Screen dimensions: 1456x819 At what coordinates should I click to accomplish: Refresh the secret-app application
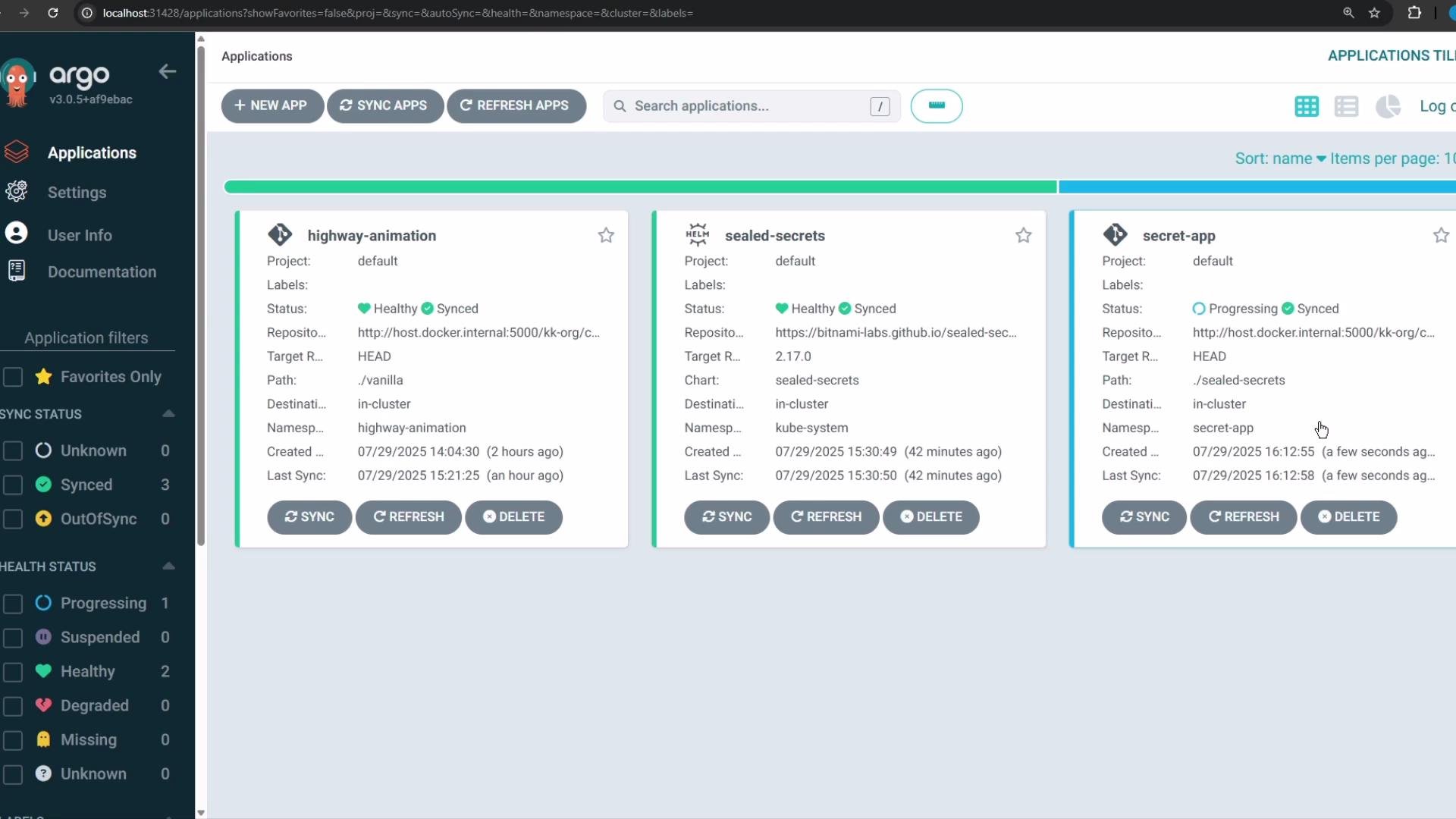[1244, 517]
